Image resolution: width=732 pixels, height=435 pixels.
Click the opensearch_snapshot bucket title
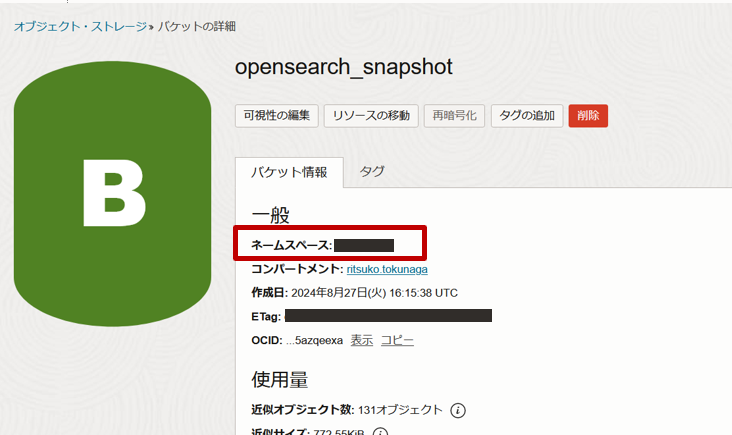pyautogui.click(x=344, y=67)
